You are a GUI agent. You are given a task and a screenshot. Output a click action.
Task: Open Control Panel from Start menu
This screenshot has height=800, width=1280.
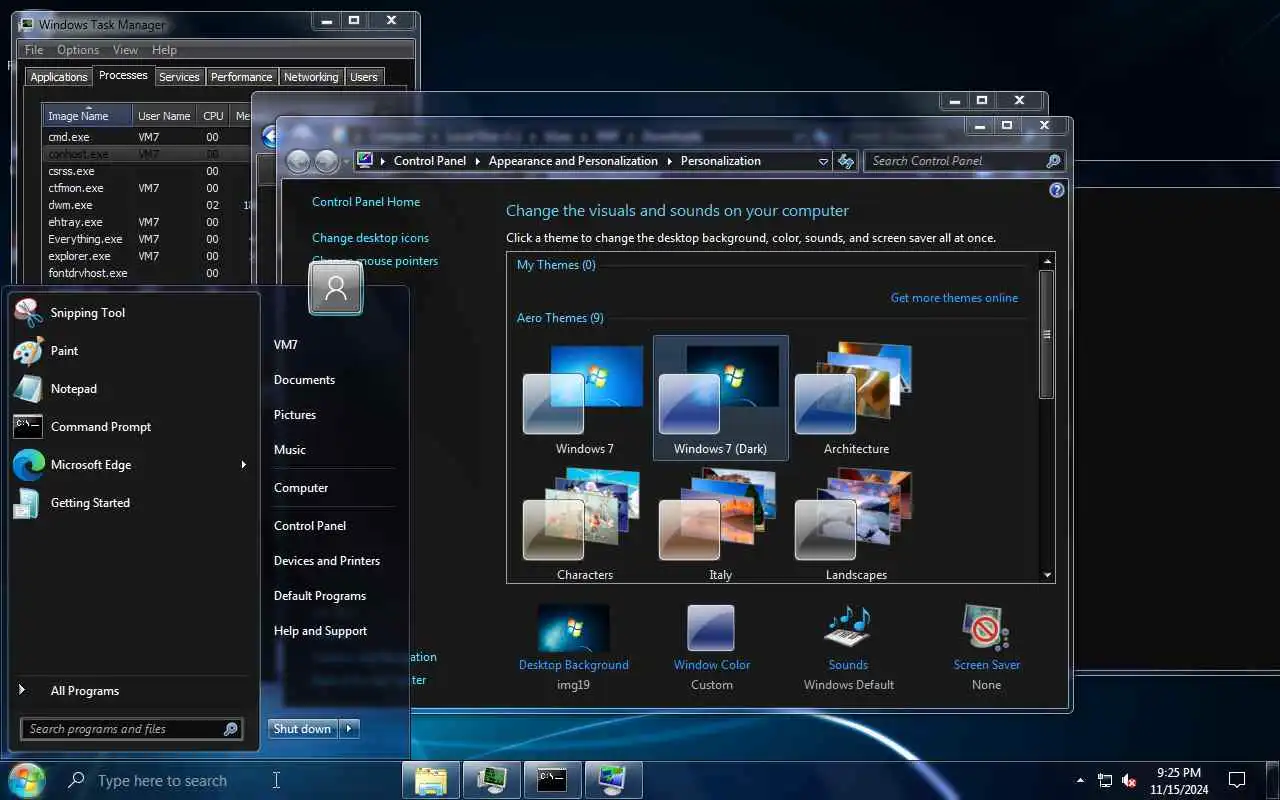[x=310, y=526]
